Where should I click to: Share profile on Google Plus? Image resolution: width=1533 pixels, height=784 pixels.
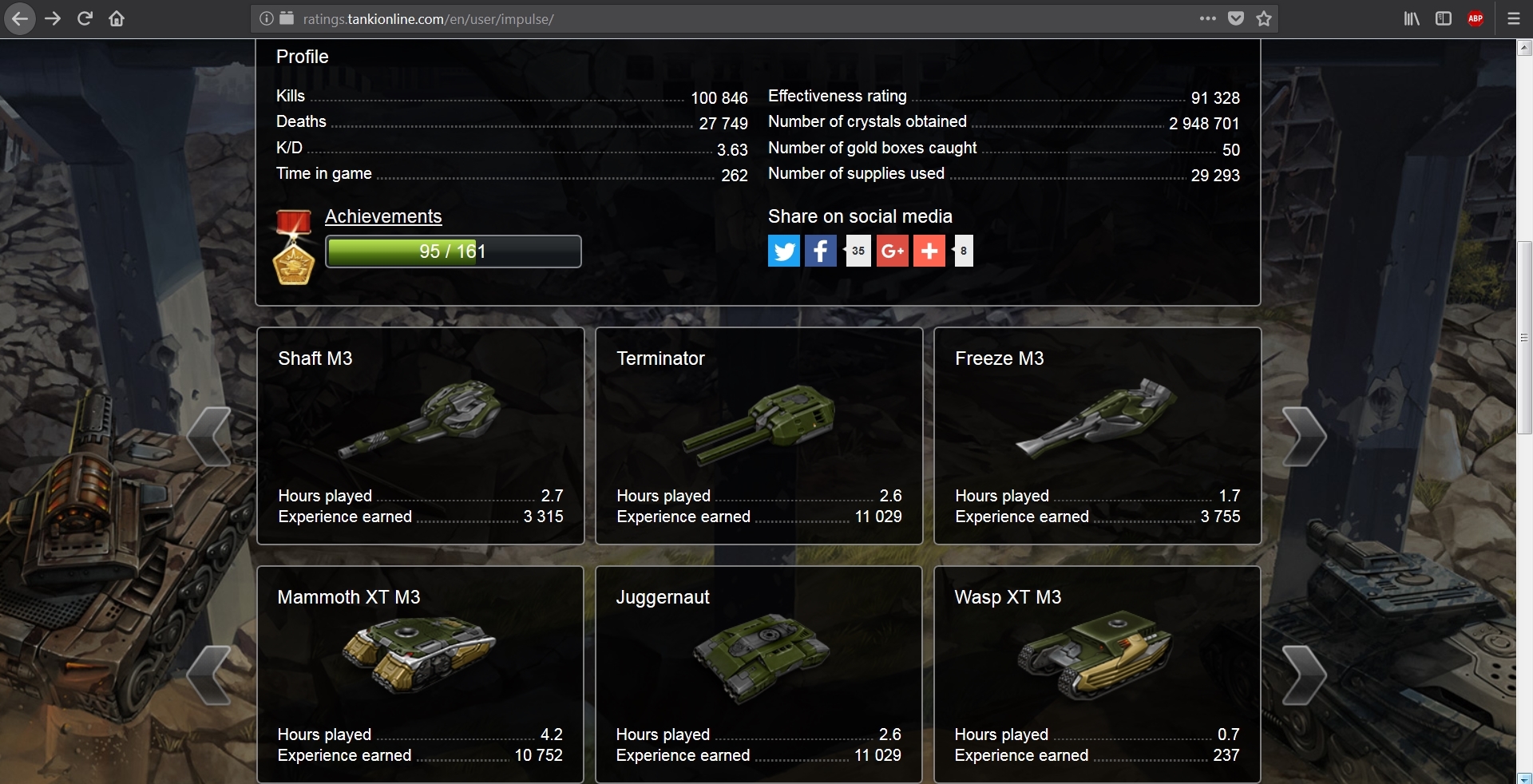(x=893, y=251)
